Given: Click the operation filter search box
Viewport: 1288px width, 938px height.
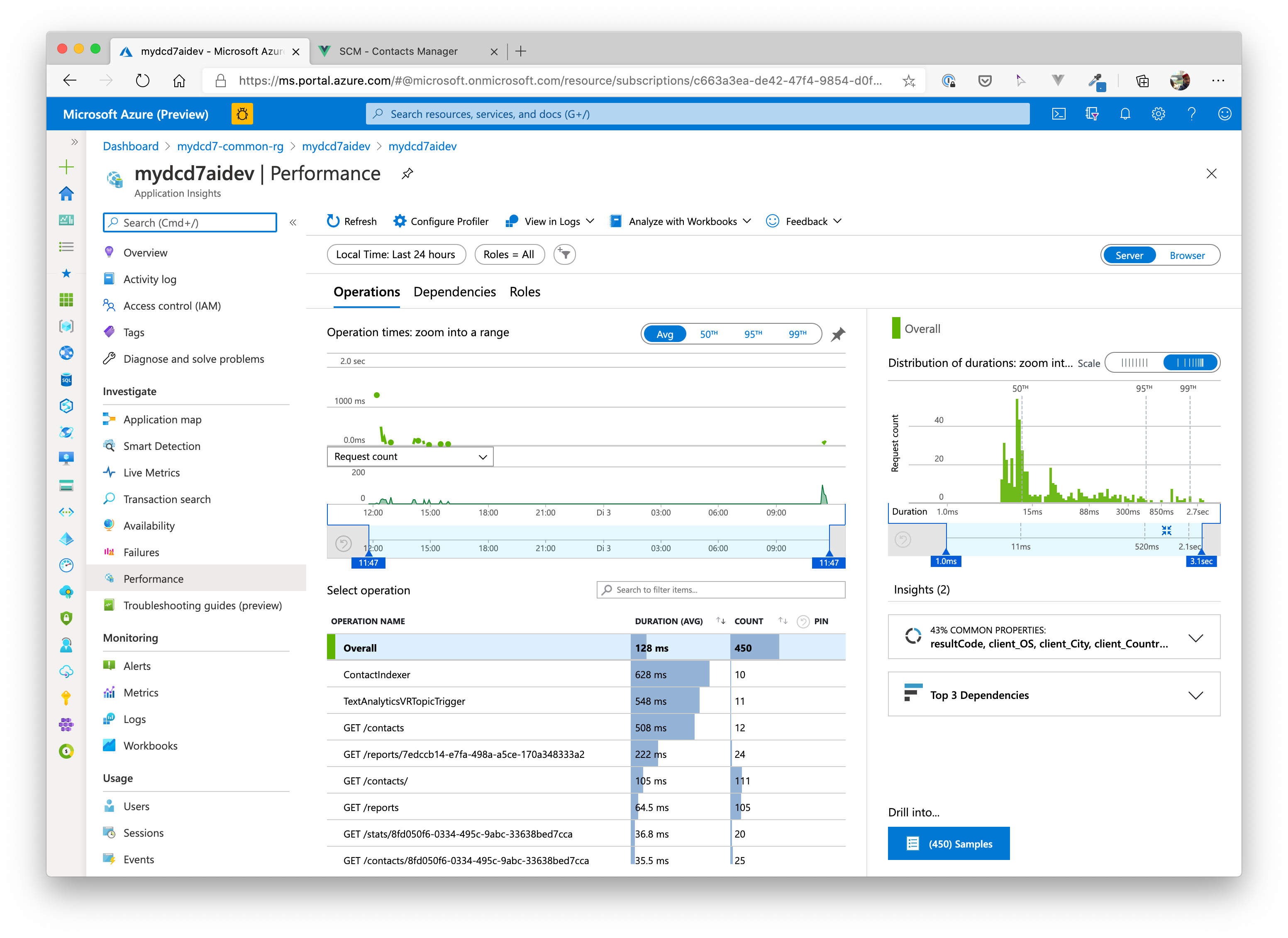Looking at the screenshot, I should coord(721,590).
